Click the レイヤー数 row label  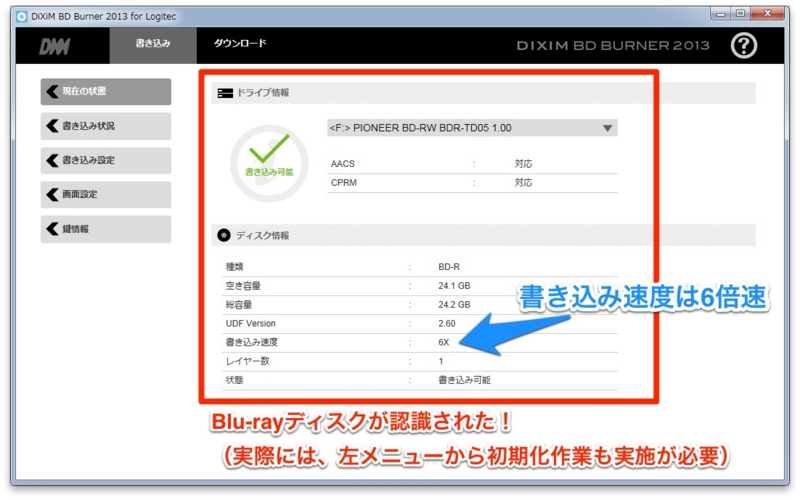click(x=247, y=361)
